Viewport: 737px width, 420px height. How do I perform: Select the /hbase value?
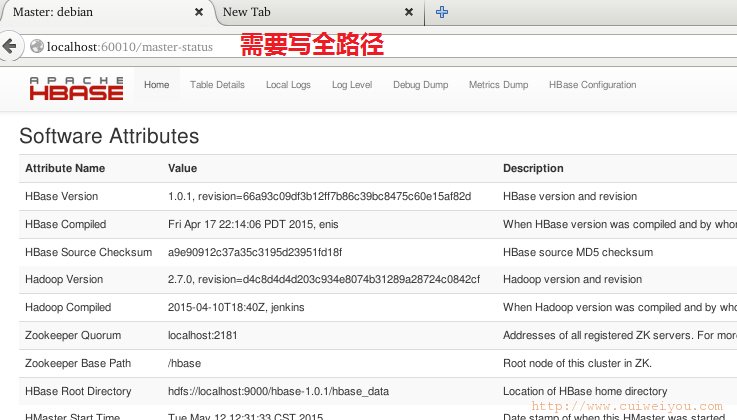click(184, 363)
